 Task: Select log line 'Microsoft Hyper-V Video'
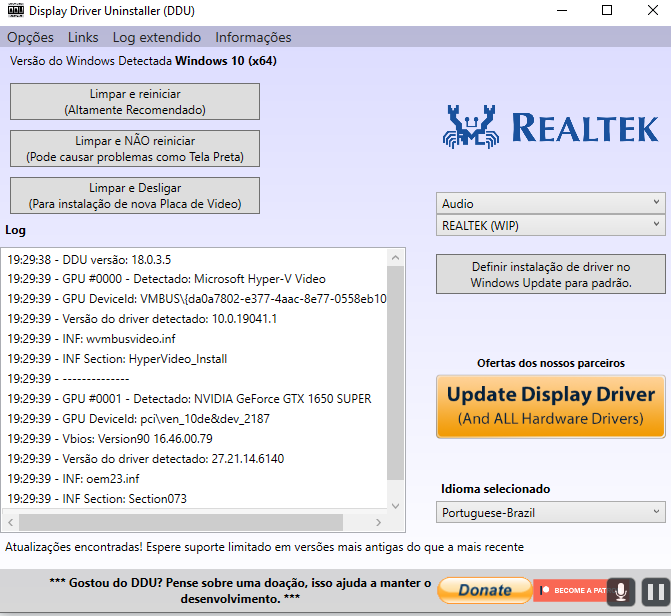tap(166, 279)
